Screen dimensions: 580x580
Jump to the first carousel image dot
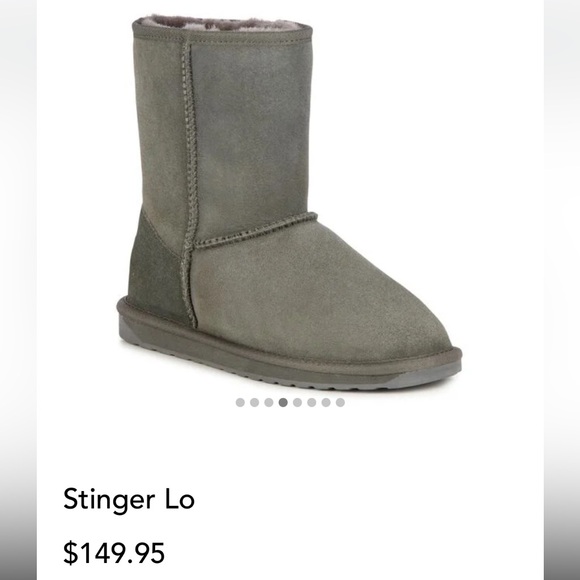coord(240,402)
